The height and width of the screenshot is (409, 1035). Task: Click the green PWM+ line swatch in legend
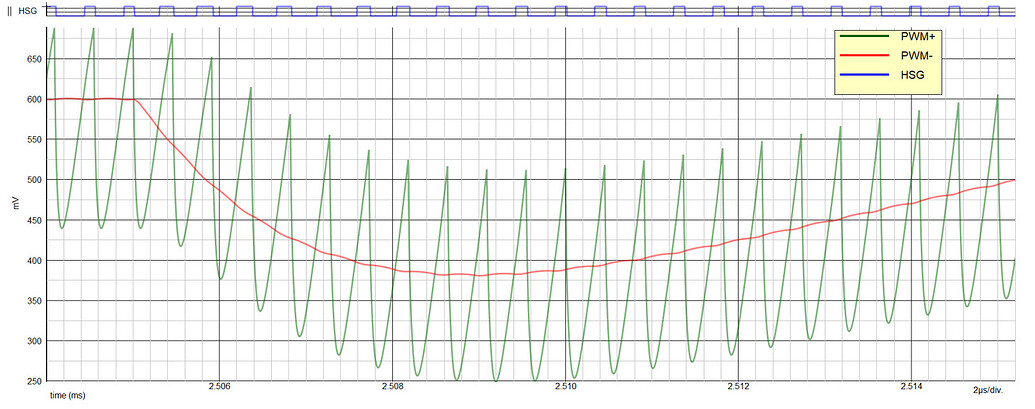point(865,36)
